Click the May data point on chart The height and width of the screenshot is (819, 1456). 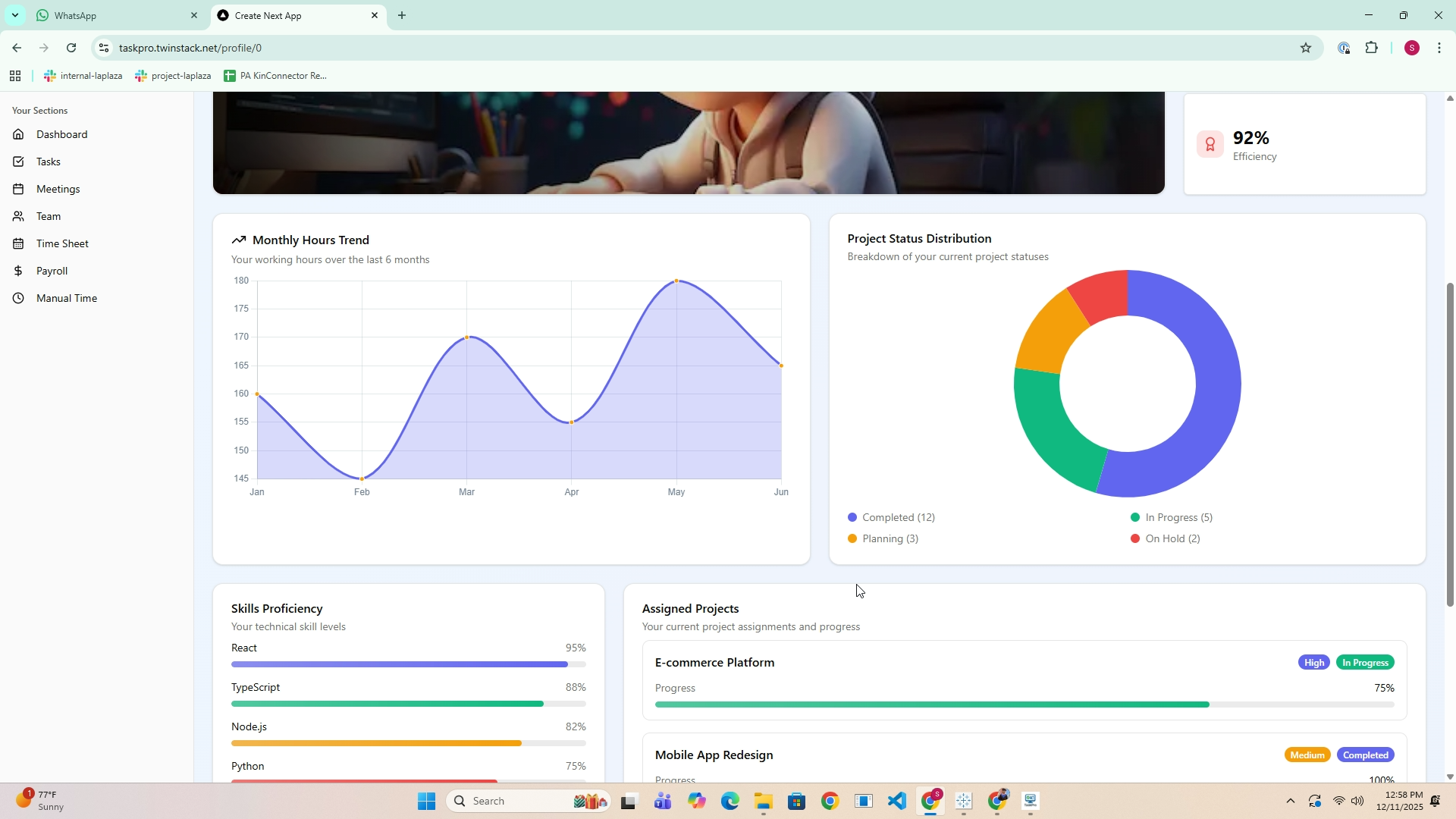676,281
